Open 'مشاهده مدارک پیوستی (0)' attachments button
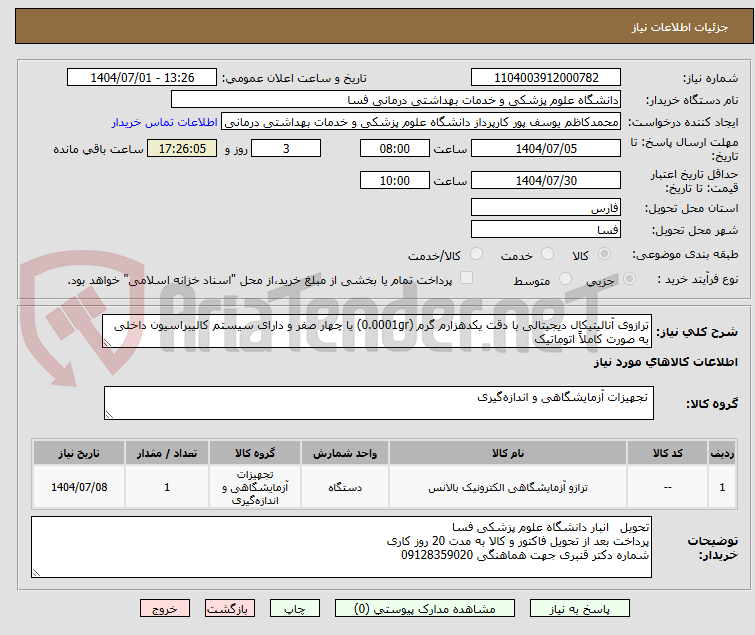 [x=424, y=609]
